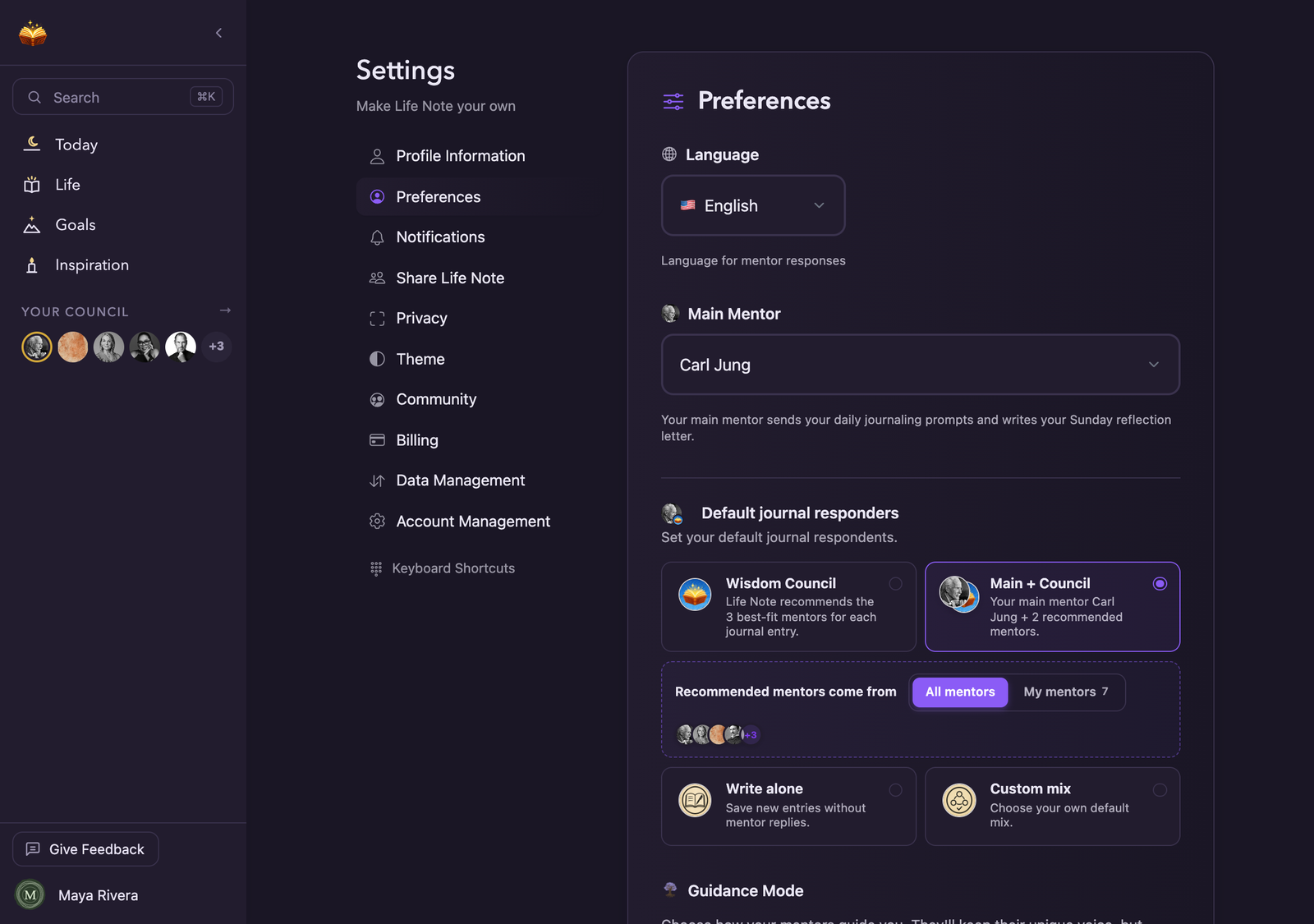Click the Today moon icon
Screen dimensions: 1314x924
coord(32,144)
